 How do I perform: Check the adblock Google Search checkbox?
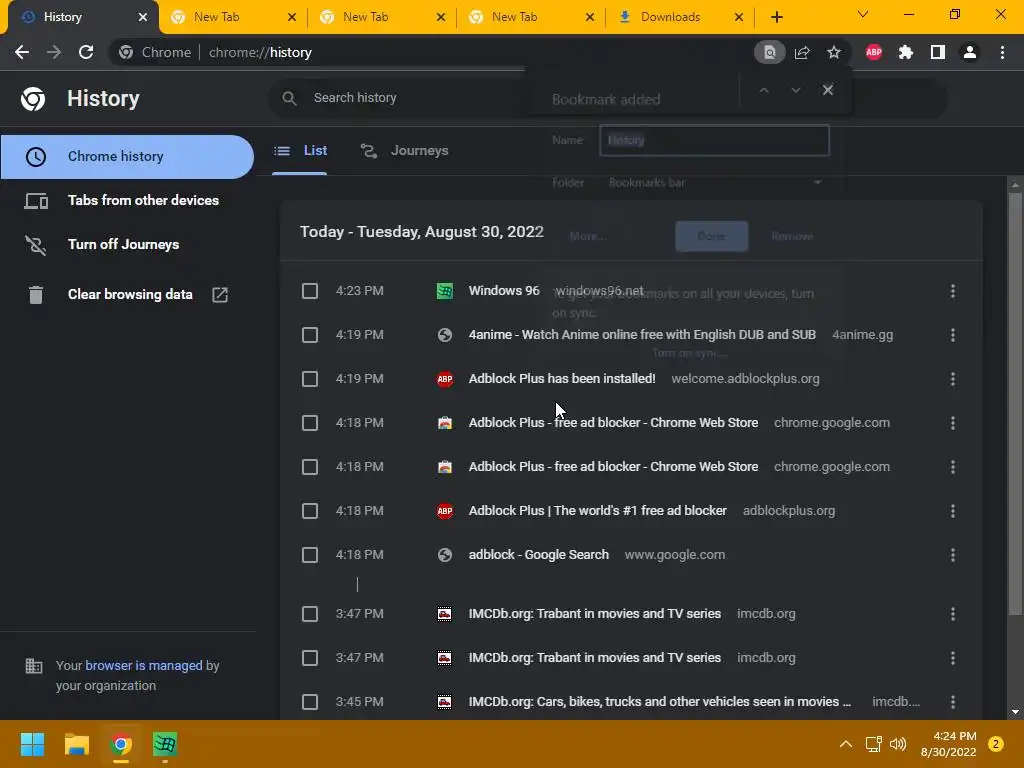(x=310, y=554)
